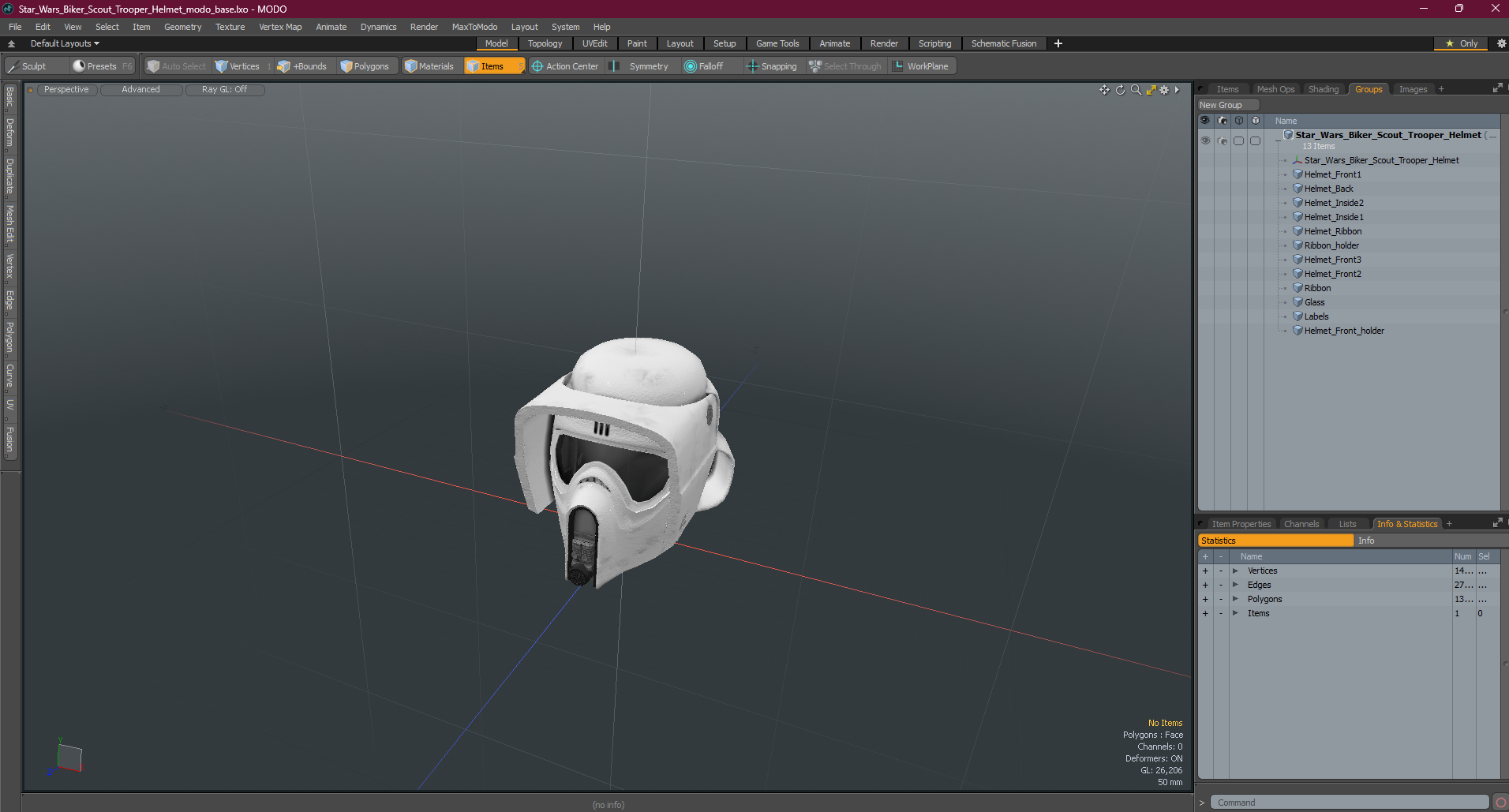Click the Info button
Image resolution: width=1509 pixels, height=812 pixels.
[x=1430, y=541]
